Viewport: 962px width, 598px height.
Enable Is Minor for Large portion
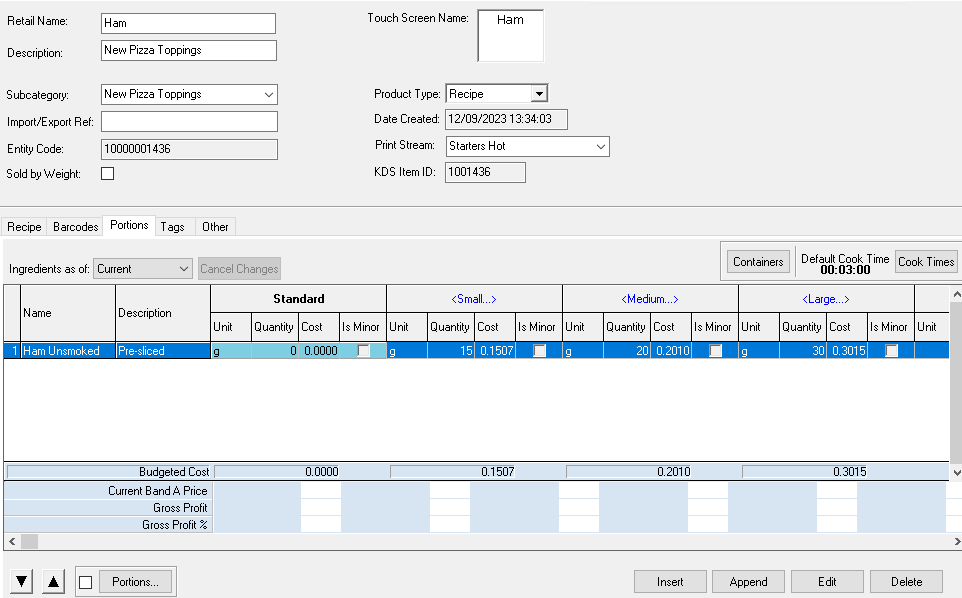(x=892, y=351)
